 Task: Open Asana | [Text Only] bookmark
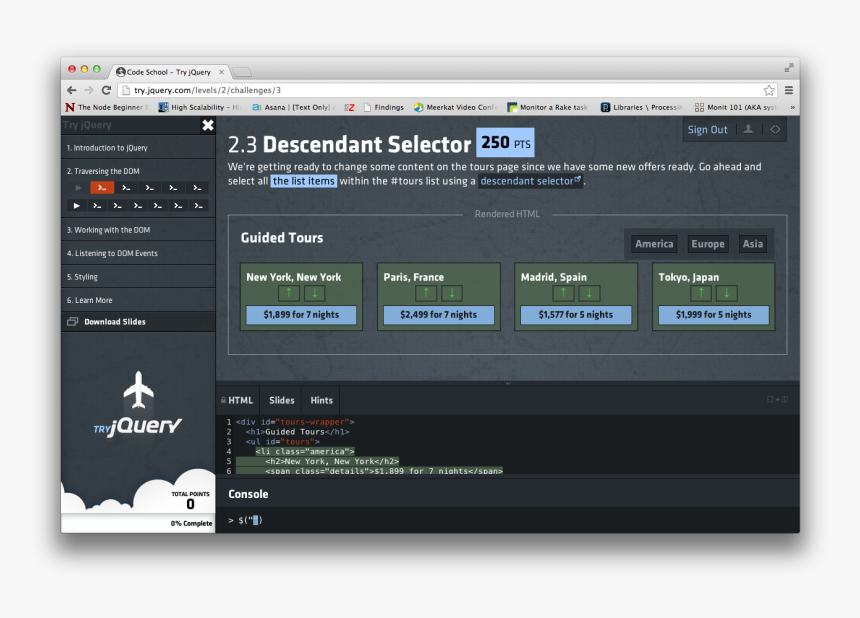pyautogui.click(x=291, y=107)
